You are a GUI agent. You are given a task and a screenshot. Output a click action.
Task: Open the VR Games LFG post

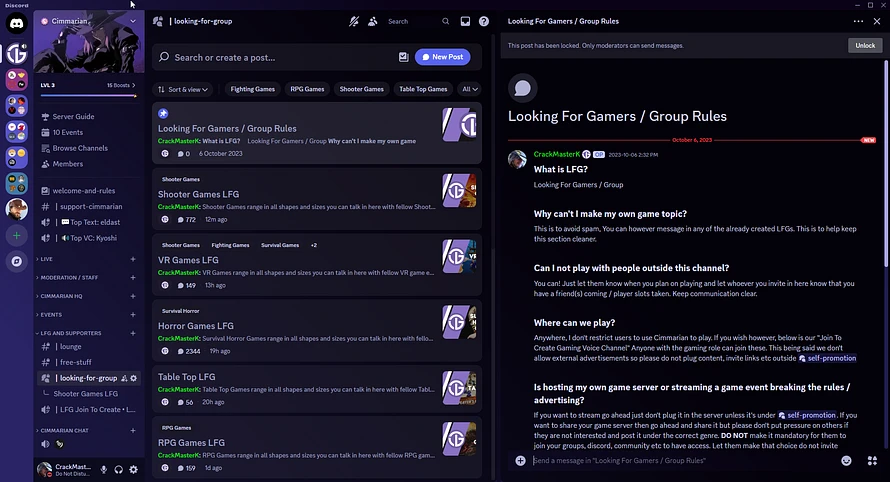coord(317,264)
